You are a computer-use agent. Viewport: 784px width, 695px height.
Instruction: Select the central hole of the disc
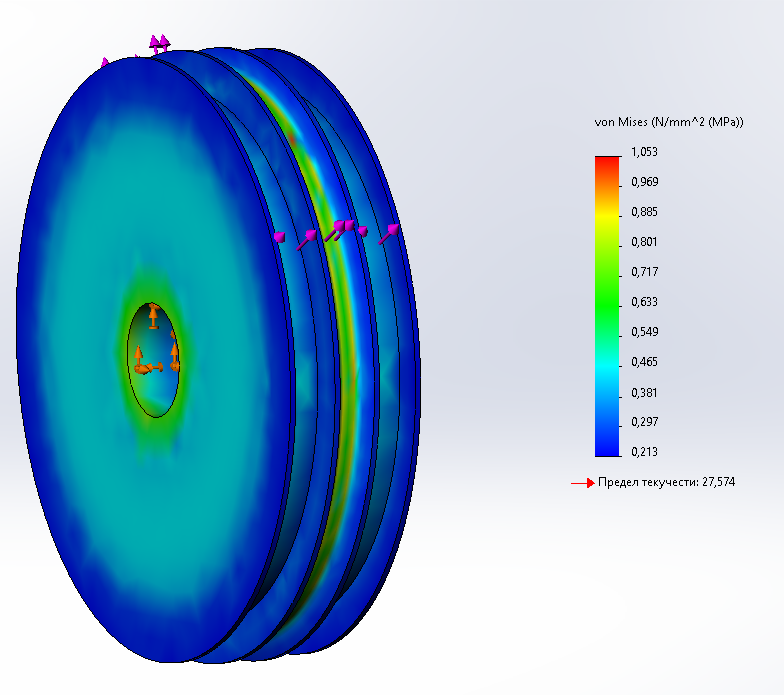[154, 360]
